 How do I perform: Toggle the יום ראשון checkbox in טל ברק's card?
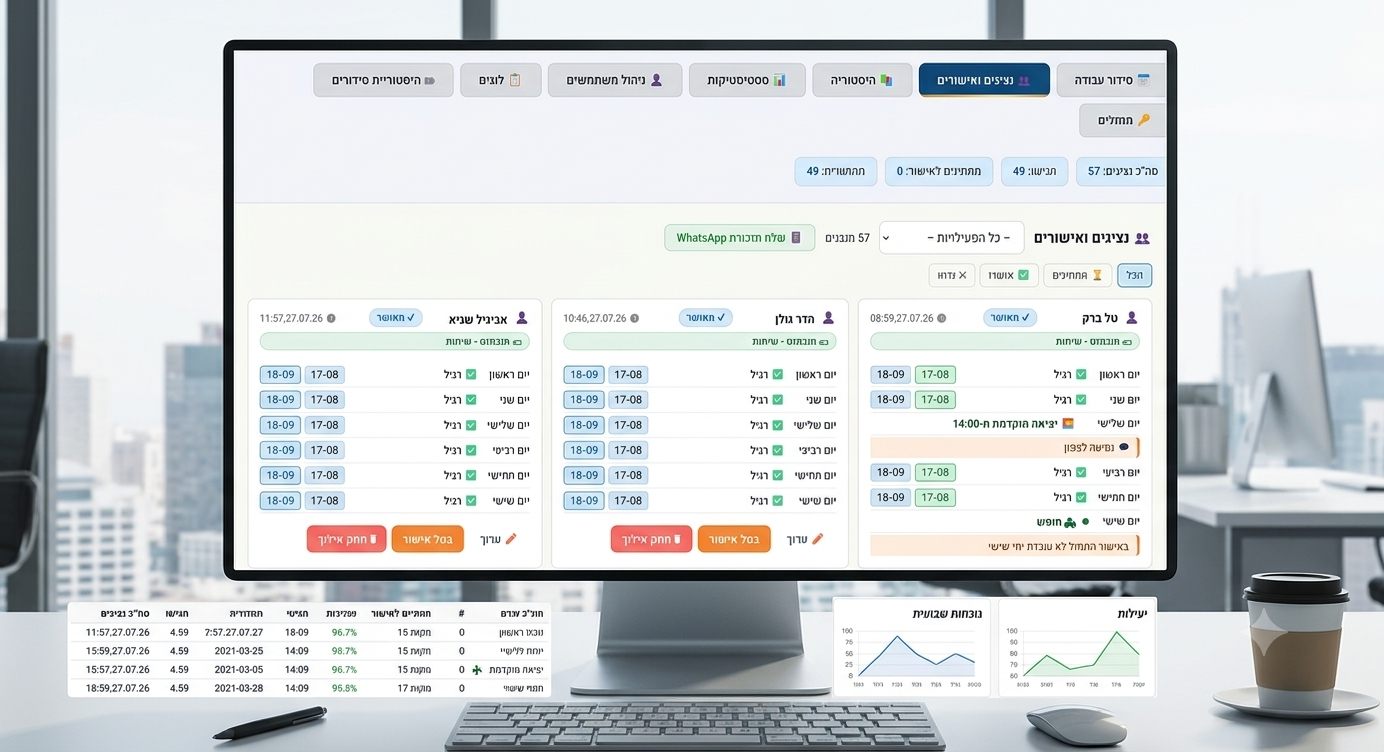click(1081, 375)
